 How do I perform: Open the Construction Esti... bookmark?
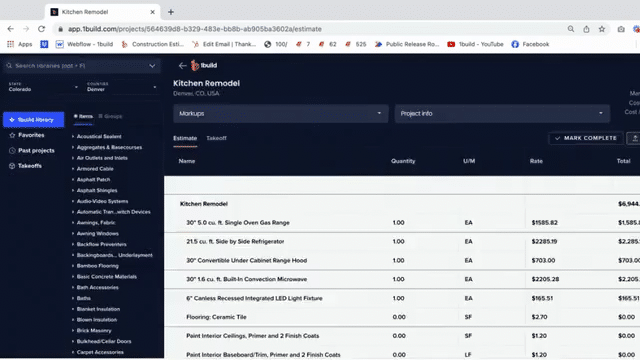click(153, 44)
